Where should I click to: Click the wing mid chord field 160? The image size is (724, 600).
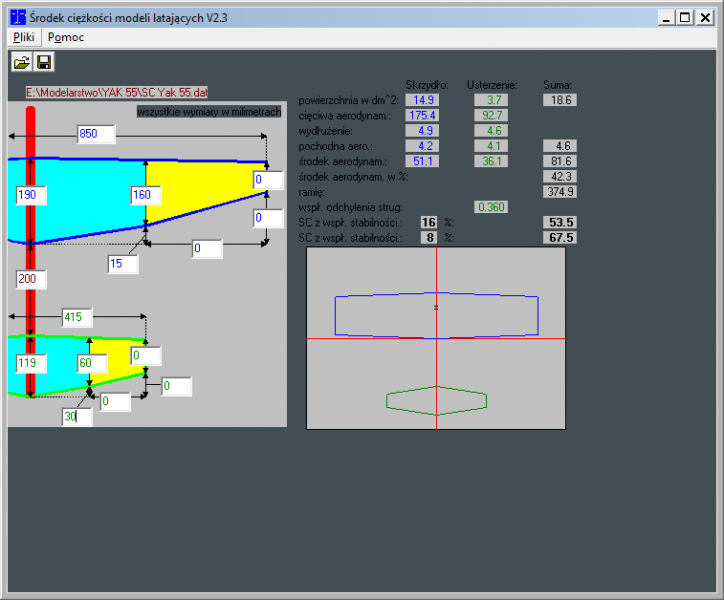click(149, 195)
